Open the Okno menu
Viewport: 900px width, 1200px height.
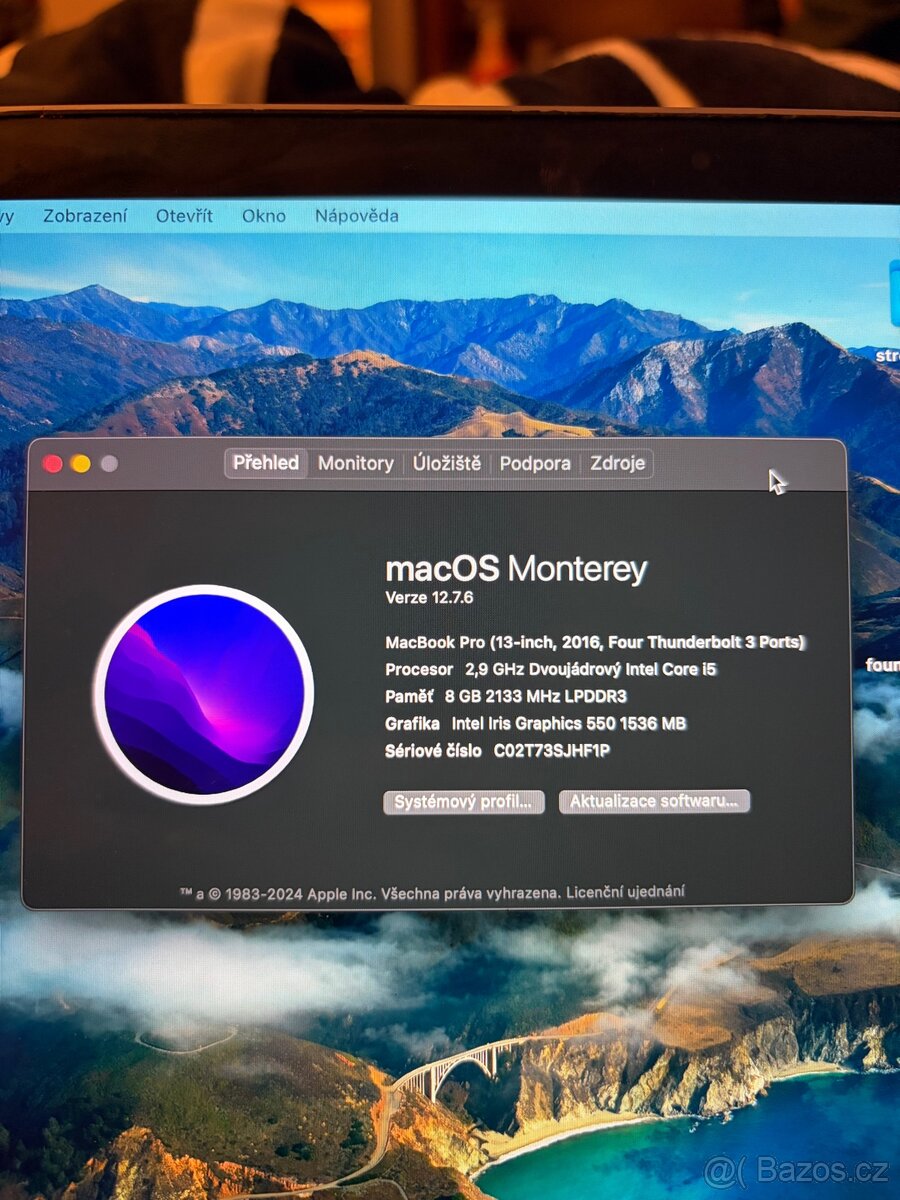coord(264,215)
